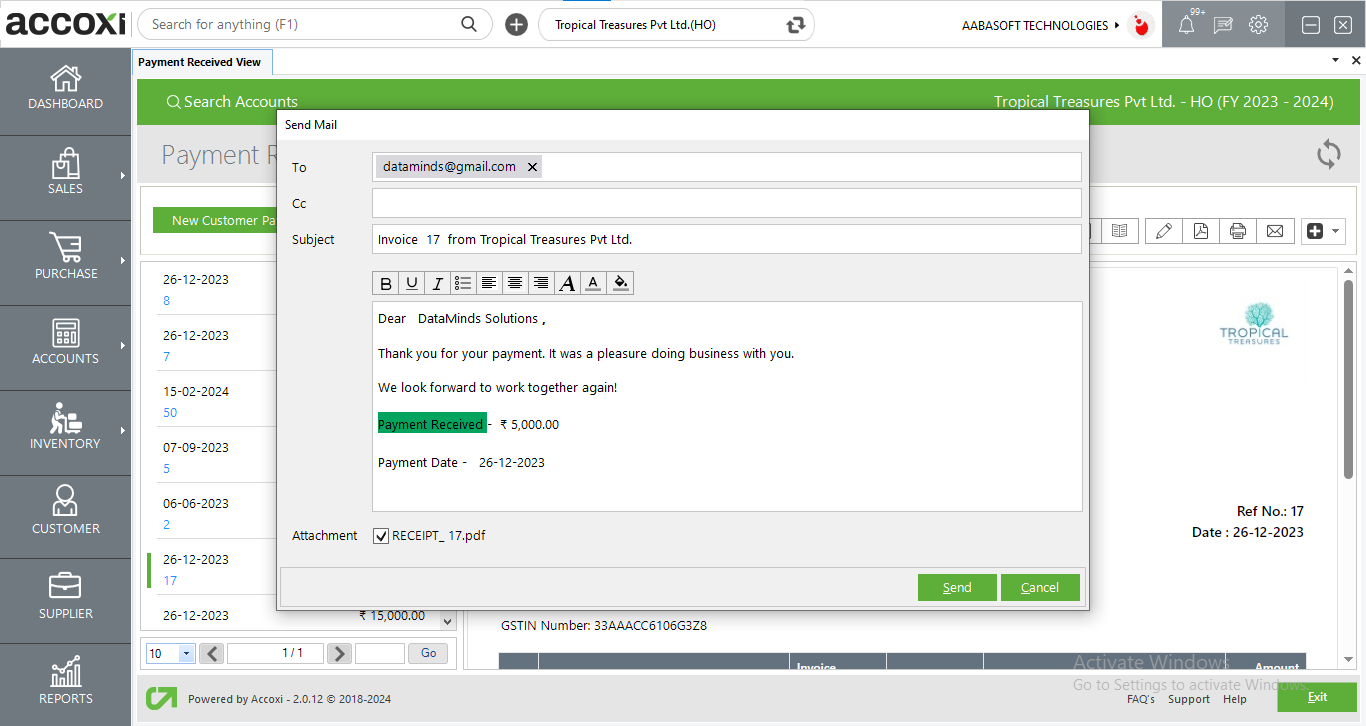Expand the Sales sidebar menu
The height and width of the screenshot is (726, 1366).
point(65,177)
